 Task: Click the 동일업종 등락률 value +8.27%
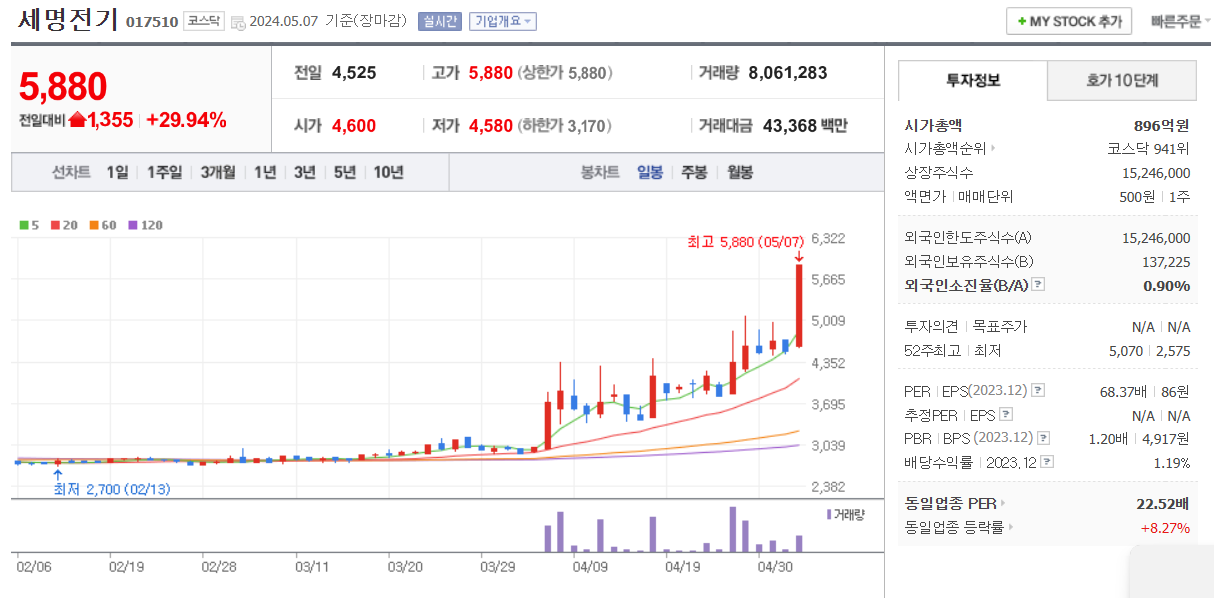pyautogui.click(x=1166, y=527)
